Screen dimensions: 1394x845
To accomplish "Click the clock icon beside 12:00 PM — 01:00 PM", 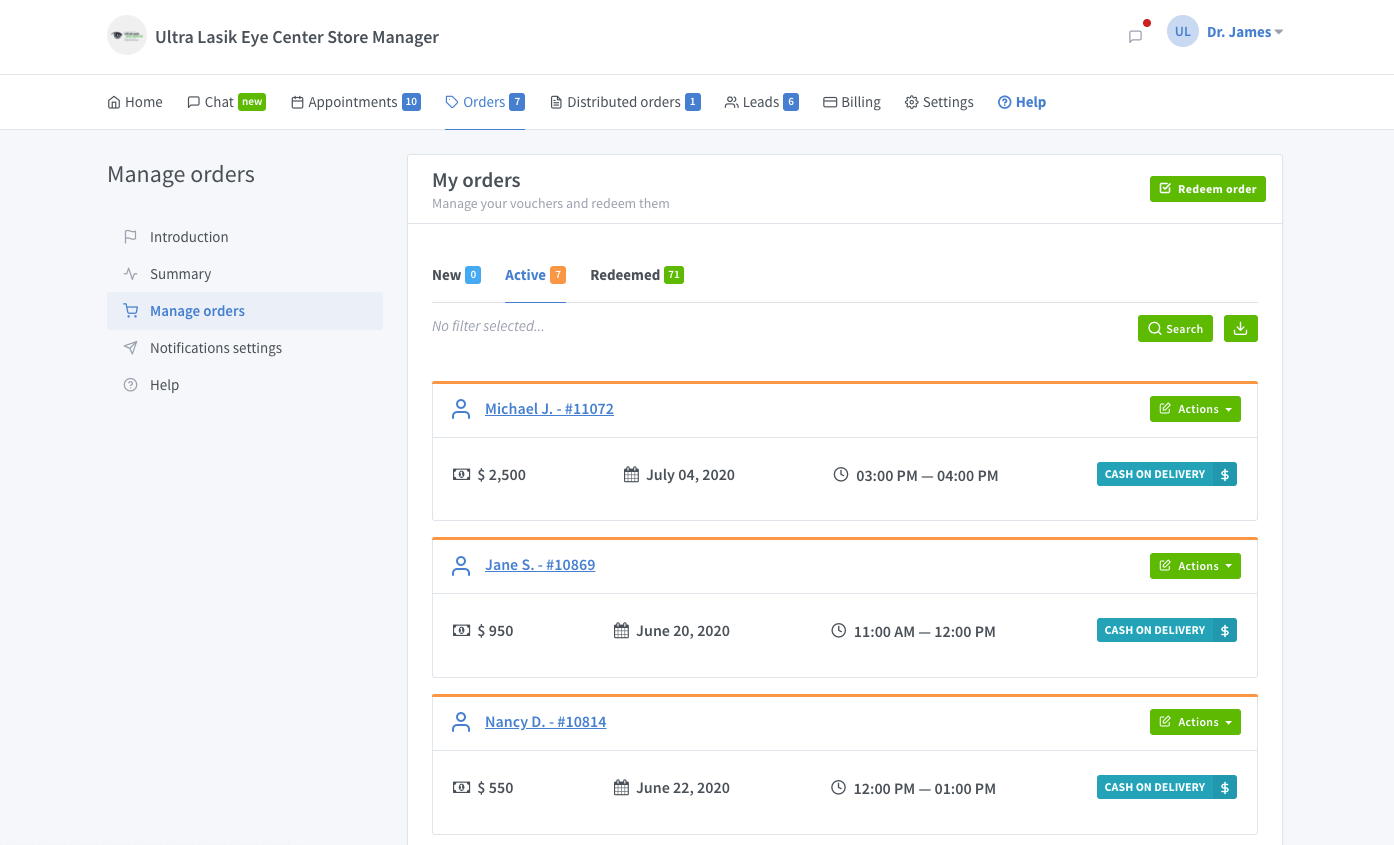I will tap(839, 787).
